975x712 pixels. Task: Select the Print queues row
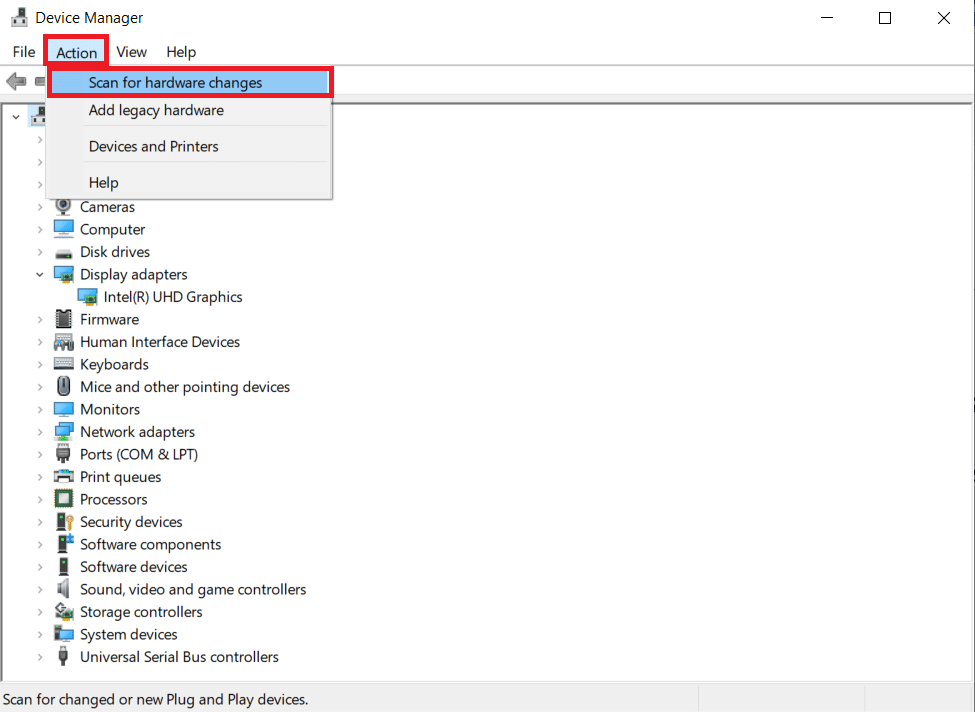121,477
